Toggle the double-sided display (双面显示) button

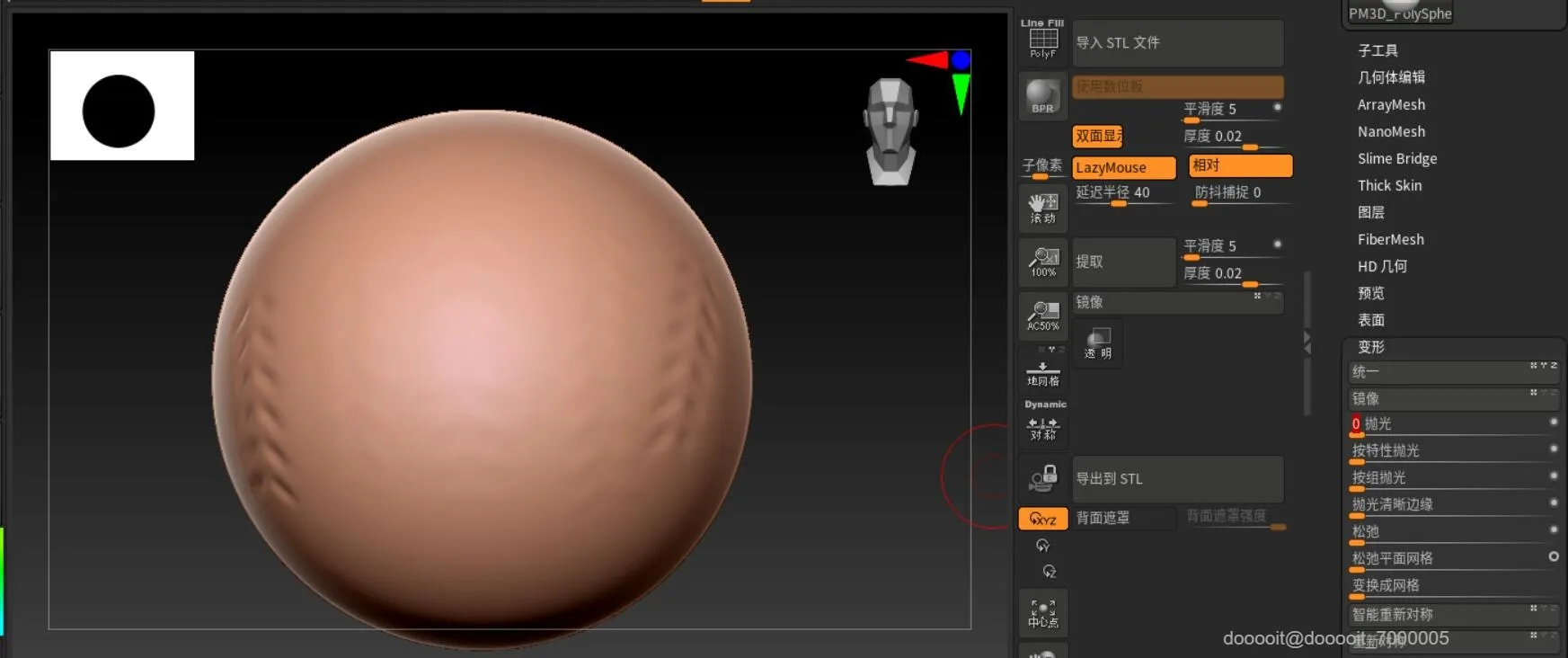click(x=1097, y=136)
